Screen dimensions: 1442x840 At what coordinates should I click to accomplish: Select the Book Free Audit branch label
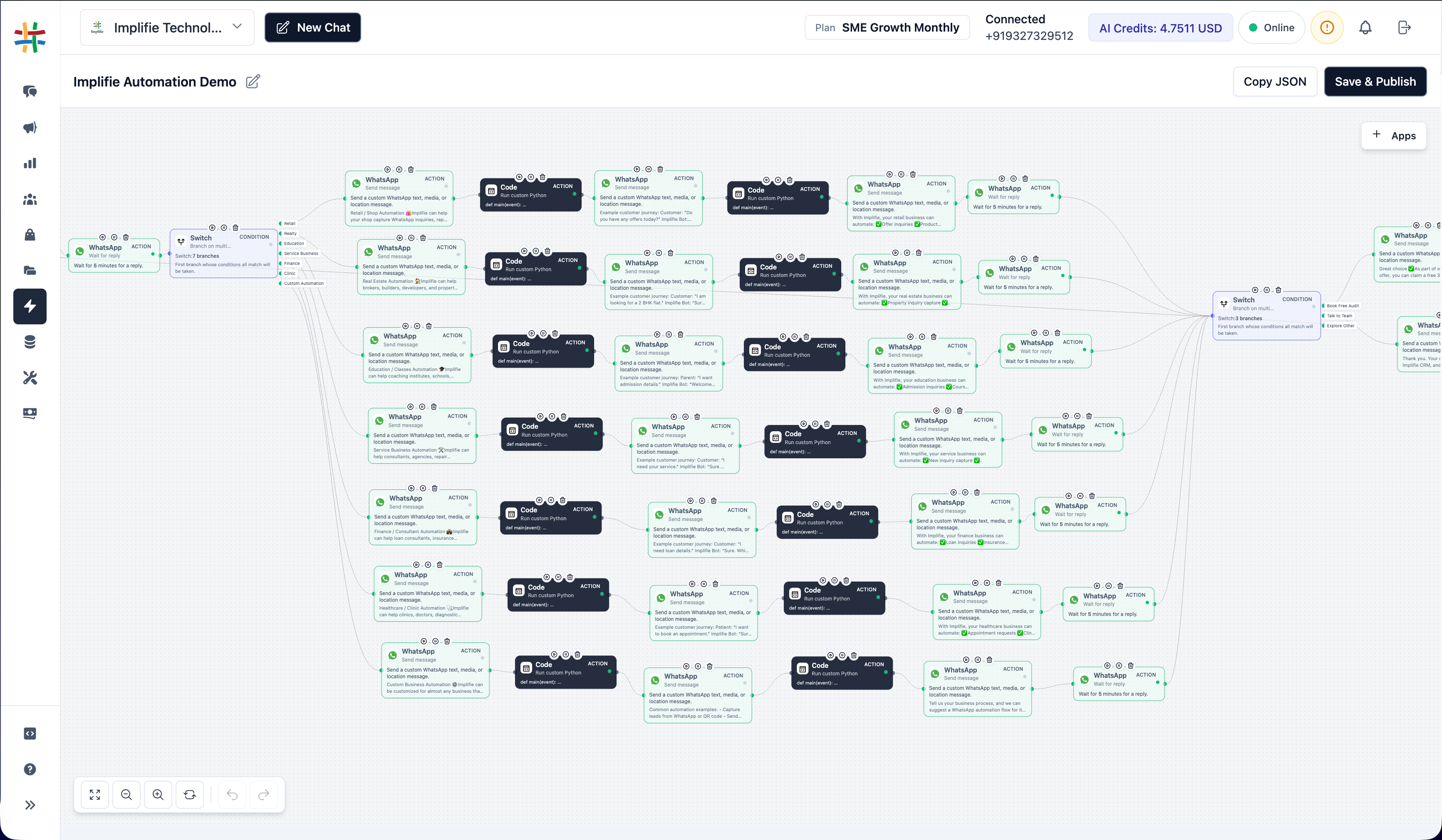pyautogui.click(x=1343, y=306)
